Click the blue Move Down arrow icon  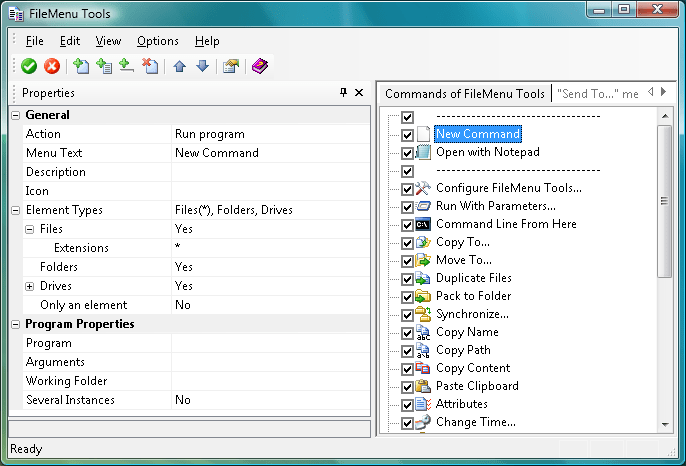[202, 67]
